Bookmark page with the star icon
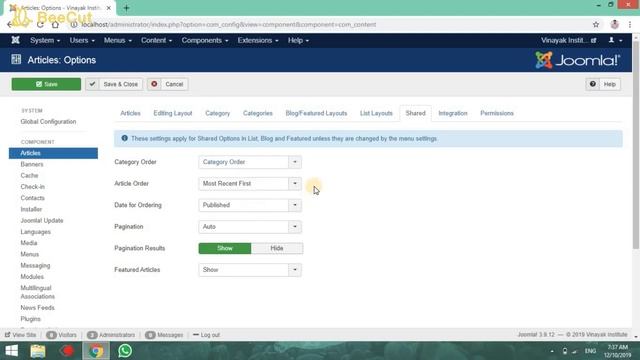640x360 pixels. pyautogui.click(x=596, y=24)
